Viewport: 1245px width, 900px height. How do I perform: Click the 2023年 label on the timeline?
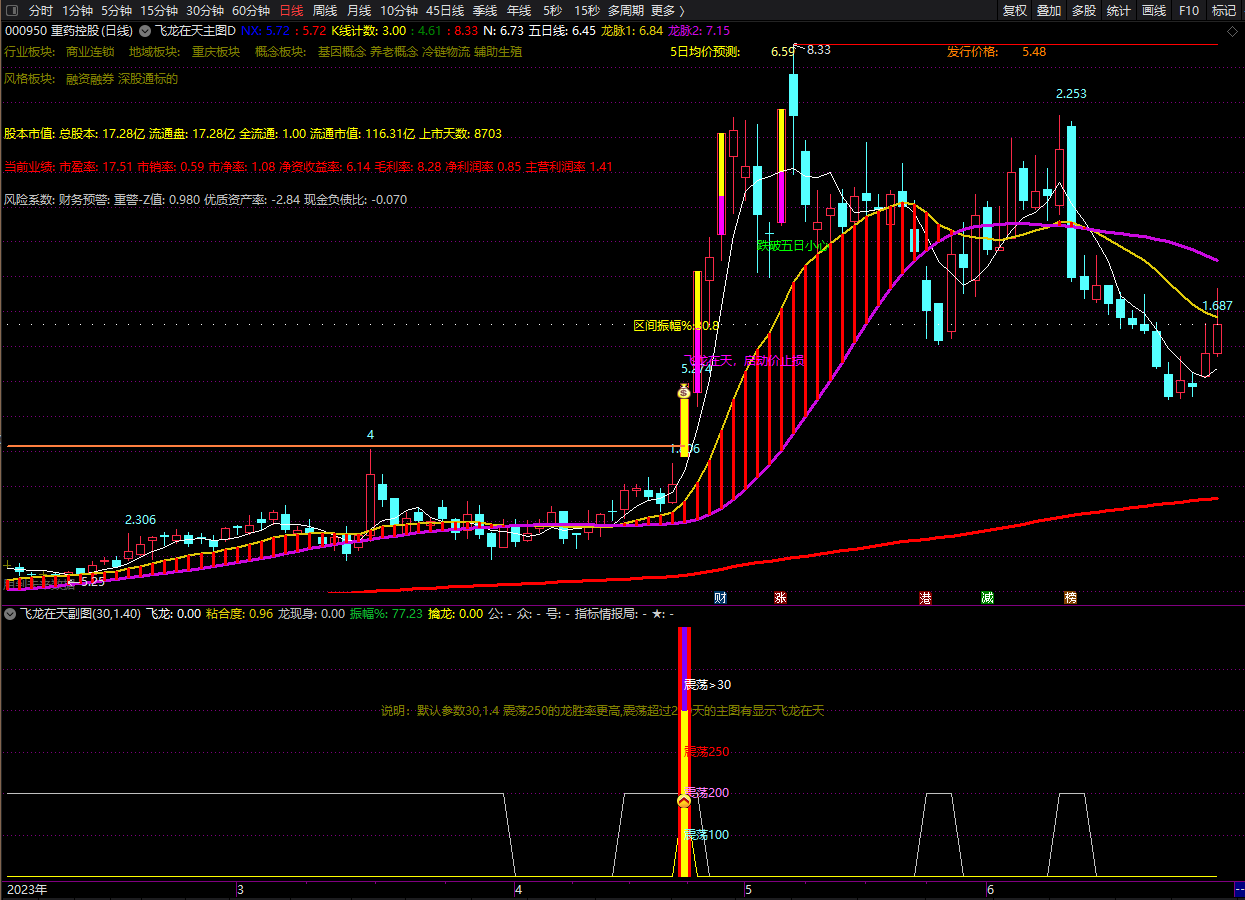27,889
